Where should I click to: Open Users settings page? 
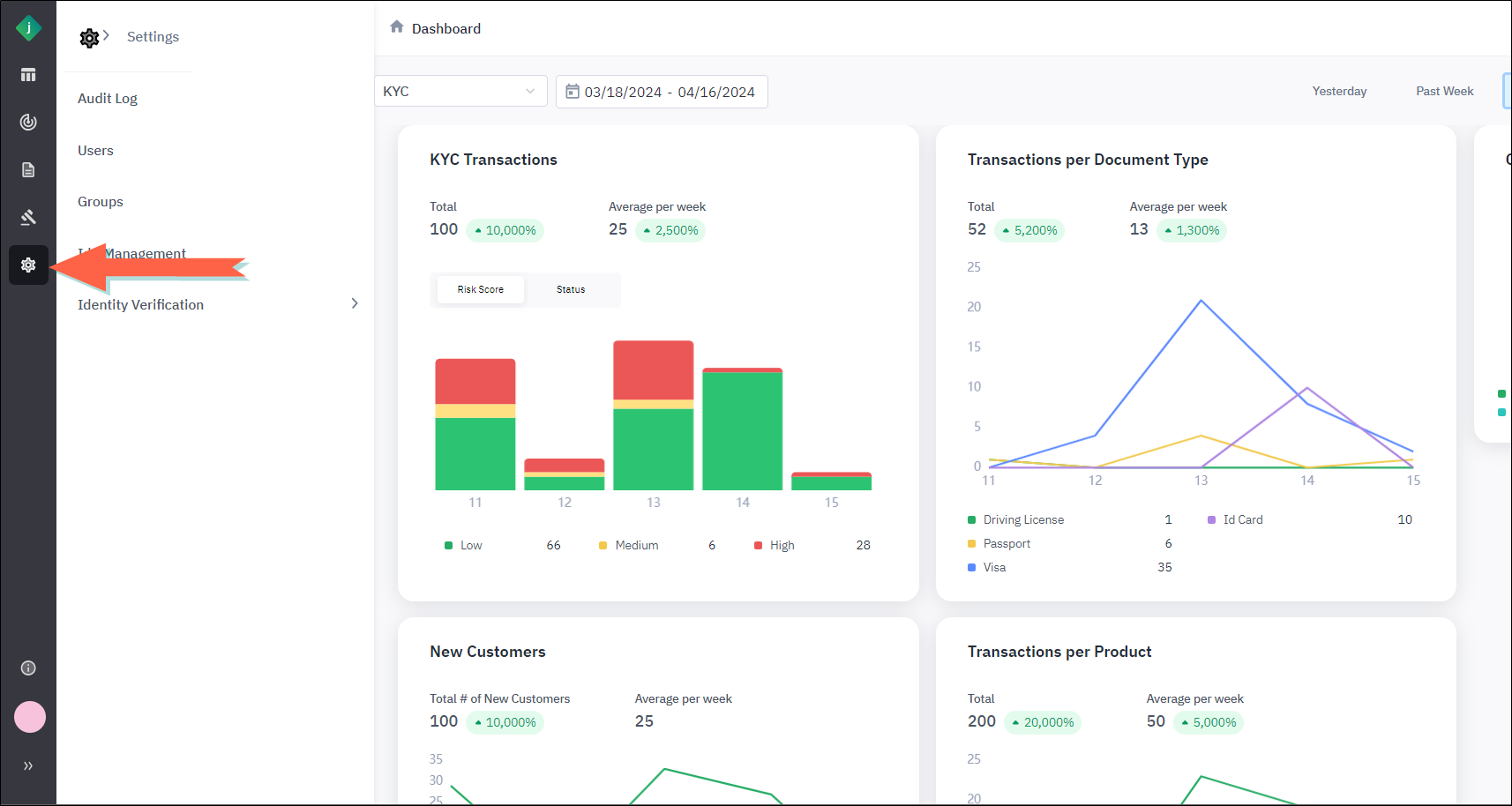(95, 151)
